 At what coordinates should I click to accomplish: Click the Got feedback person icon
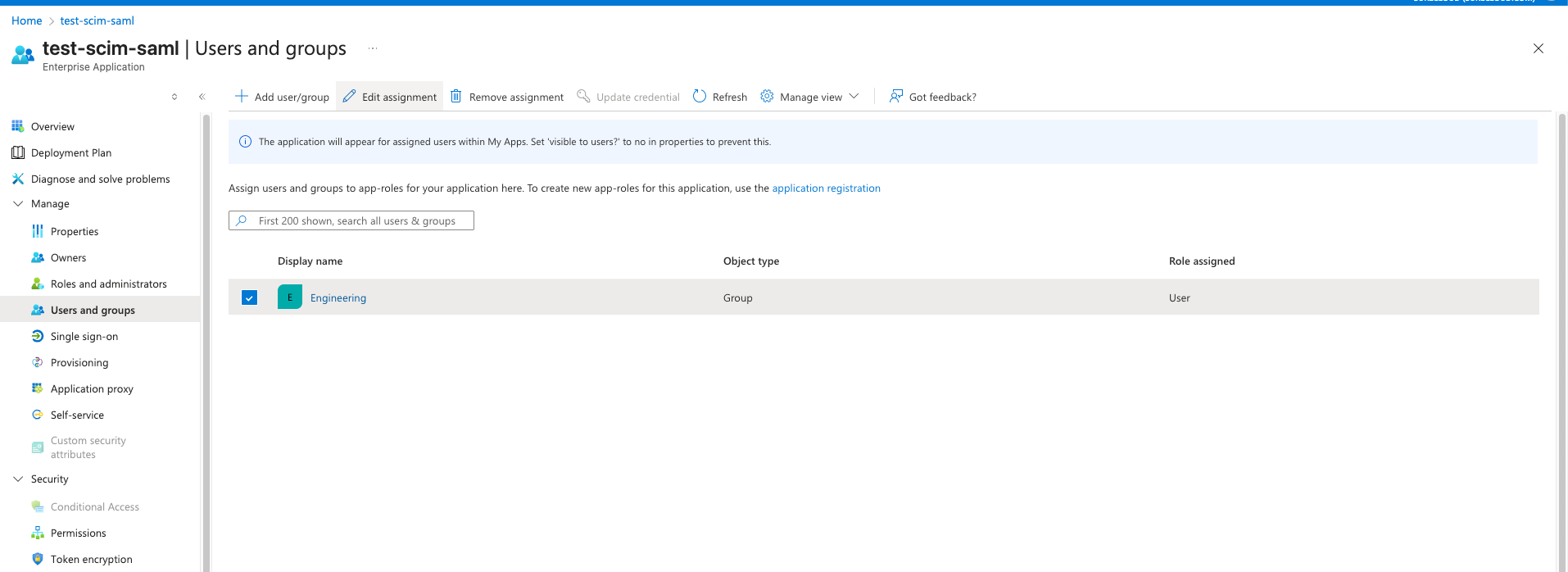896,97
